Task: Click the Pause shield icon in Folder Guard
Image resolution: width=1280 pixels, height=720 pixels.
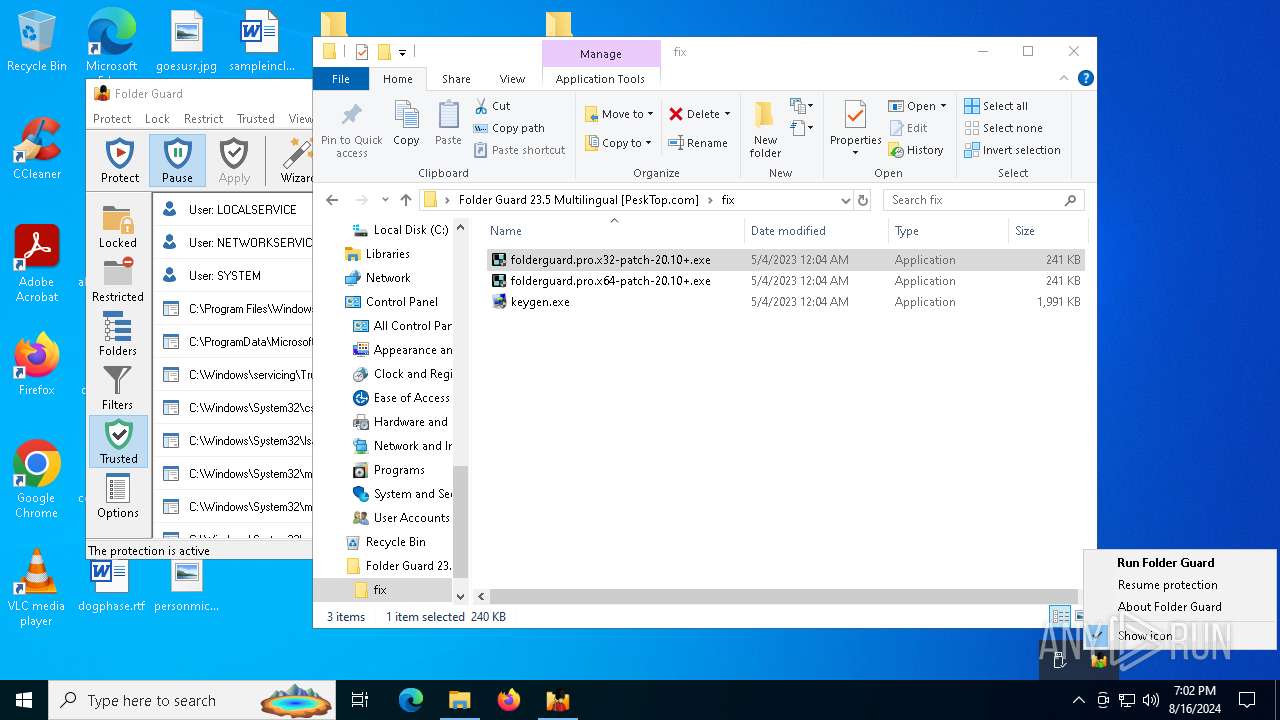Action: coord(177,161)
